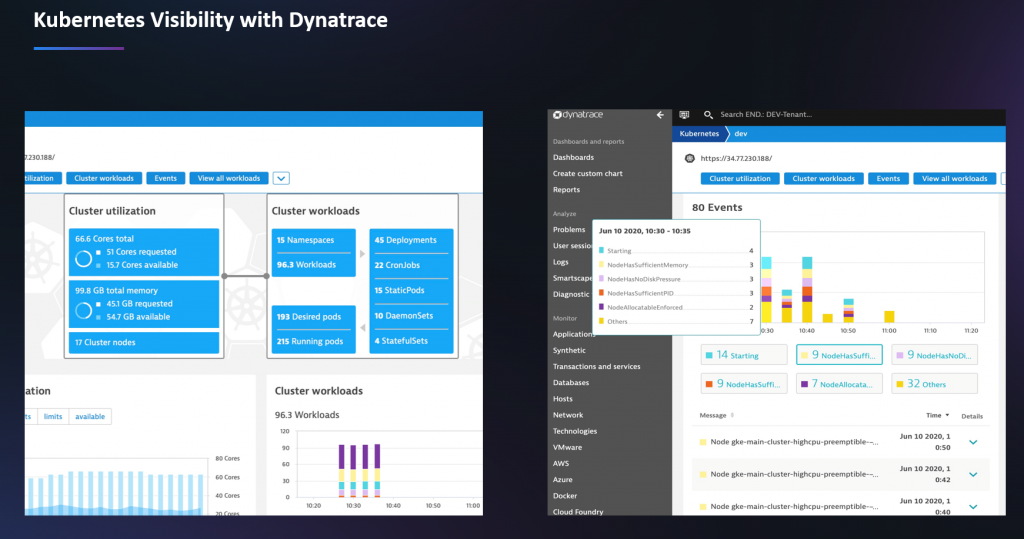This screenshot has height=539, width=1024.
Task: Click the 15 Namespaces tile
Action: tap(313, 240)
